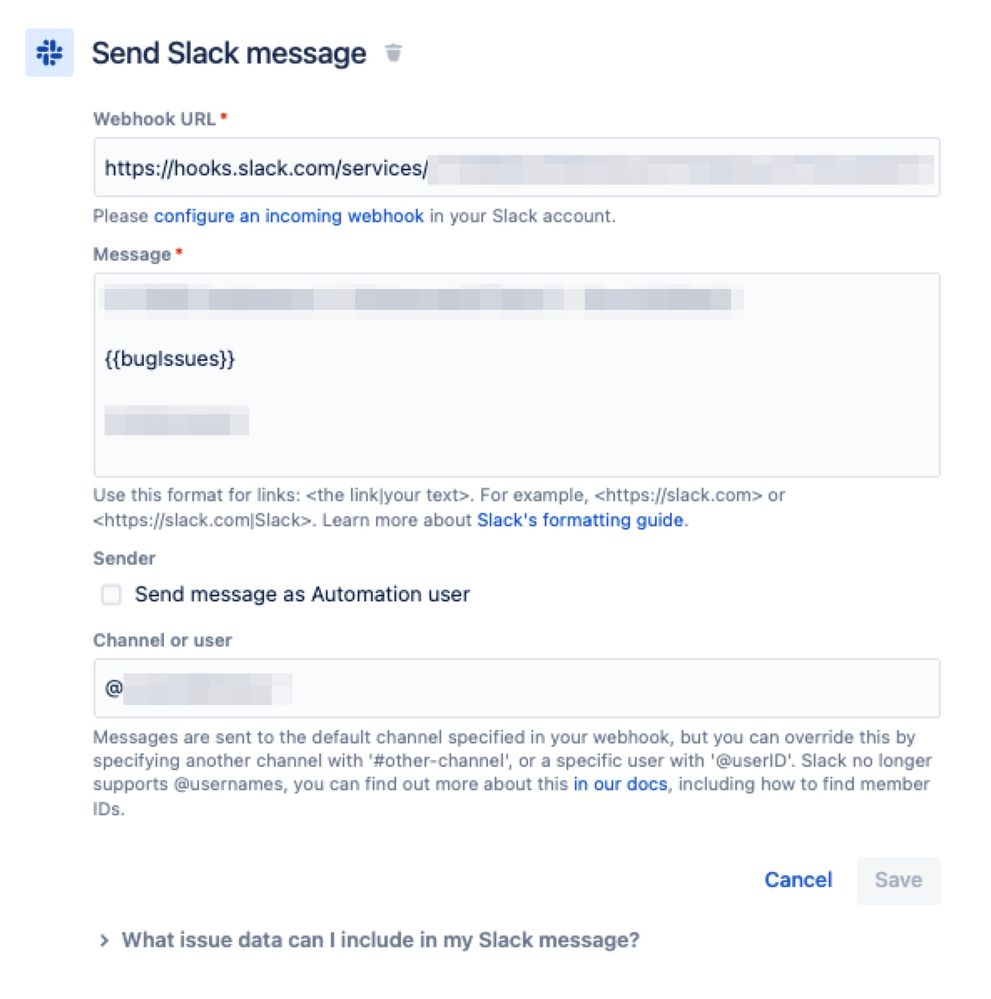
Task: Delete the action via trash icon
Action: click(394, 53)
